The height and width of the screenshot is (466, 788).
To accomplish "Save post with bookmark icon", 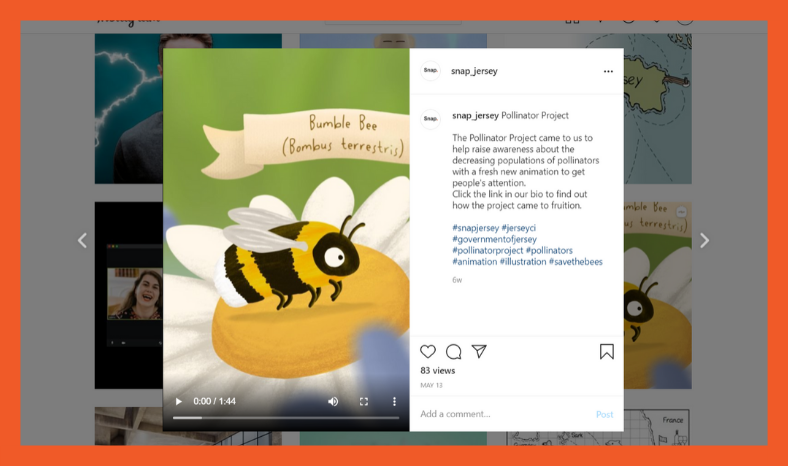I will [607, 351].
